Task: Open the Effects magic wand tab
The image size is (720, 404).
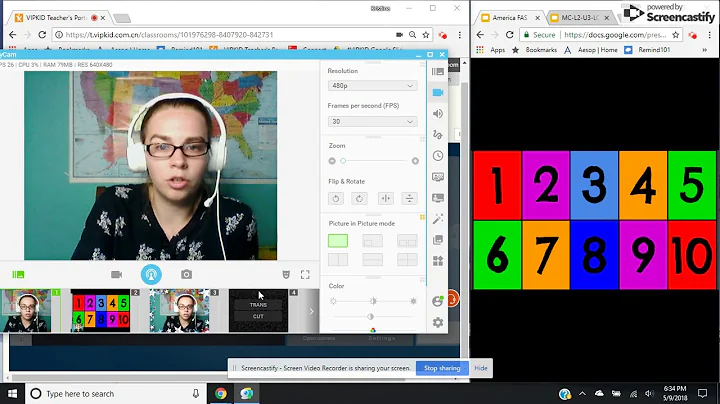Action: (438, 219)
